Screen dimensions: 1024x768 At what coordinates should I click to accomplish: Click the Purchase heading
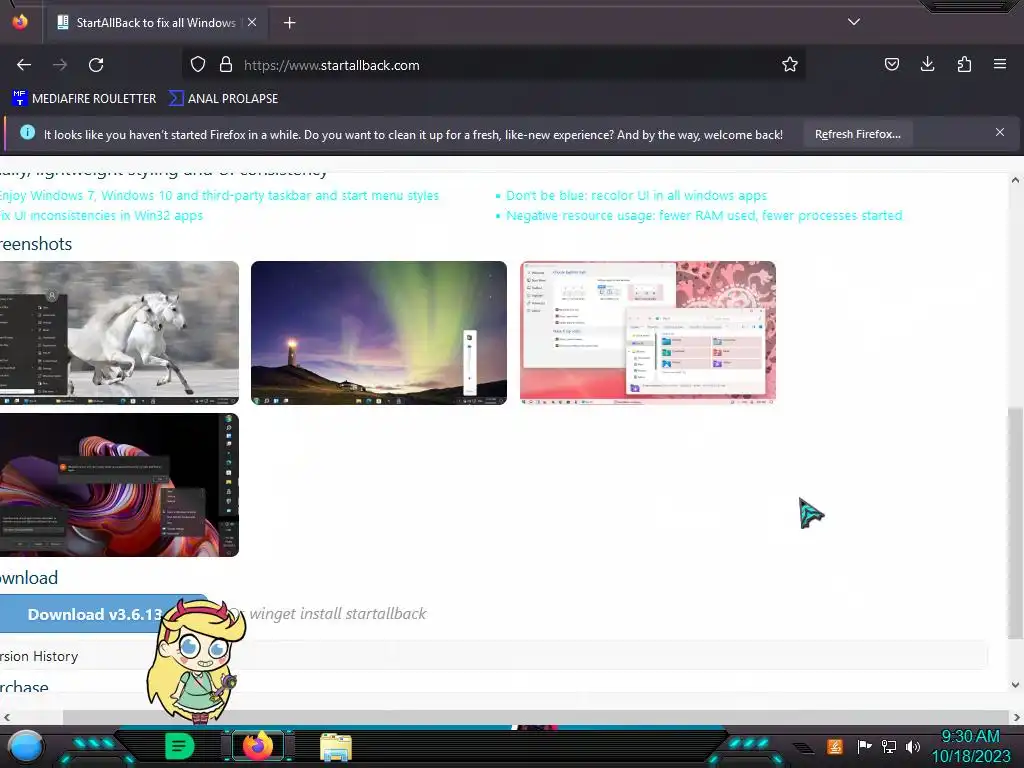coord(24,687)
